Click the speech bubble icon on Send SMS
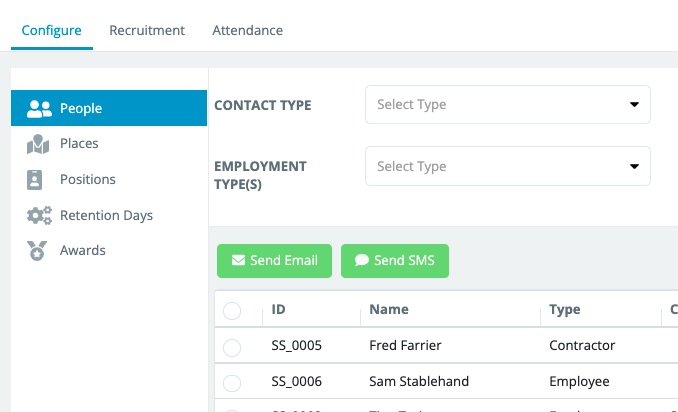 (x=362, y=261)
